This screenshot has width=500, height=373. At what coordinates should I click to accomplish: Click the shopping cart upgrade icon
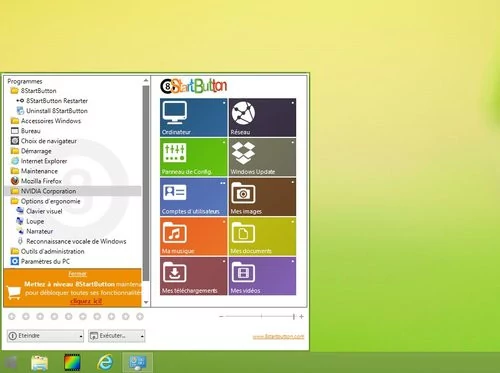[14, 292]
